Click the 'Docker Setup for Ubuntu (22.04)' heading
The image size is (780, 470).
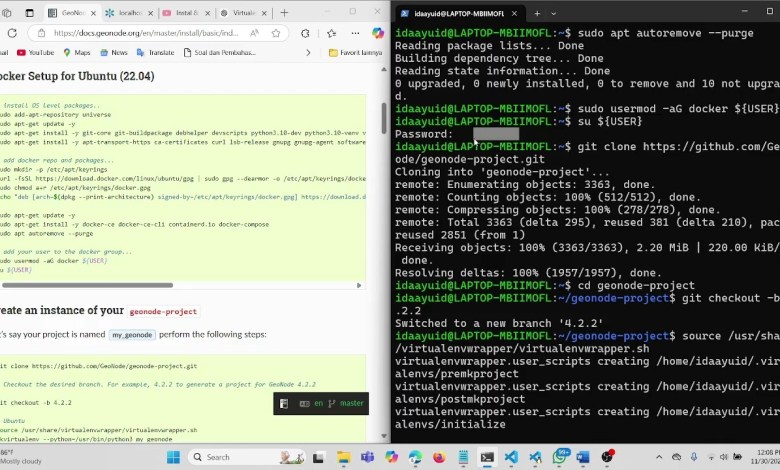(x=77, y=76)
